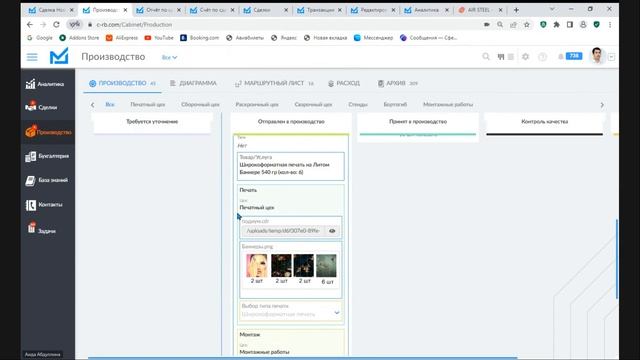Screen dimensions: 640x360
Task: Switch to ПРОИЗВОДСТВО tab
Action: pos(122,83)
